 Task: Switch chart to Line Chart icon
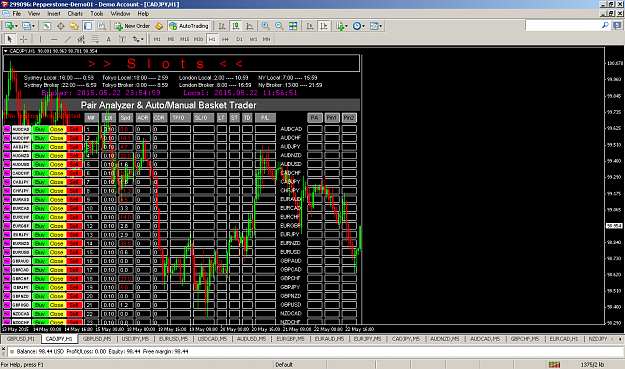point(250,26)
